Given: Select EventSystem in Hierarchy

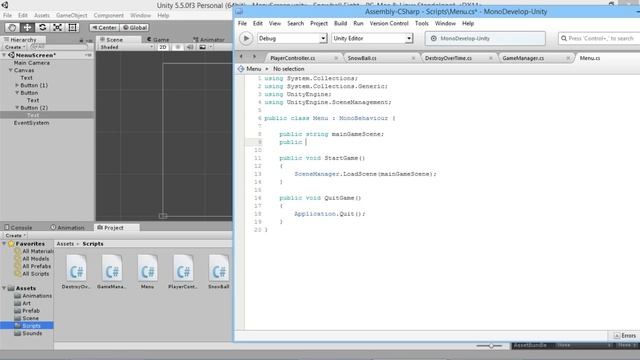Looking at the screenshot, I should tap(31, 123).
